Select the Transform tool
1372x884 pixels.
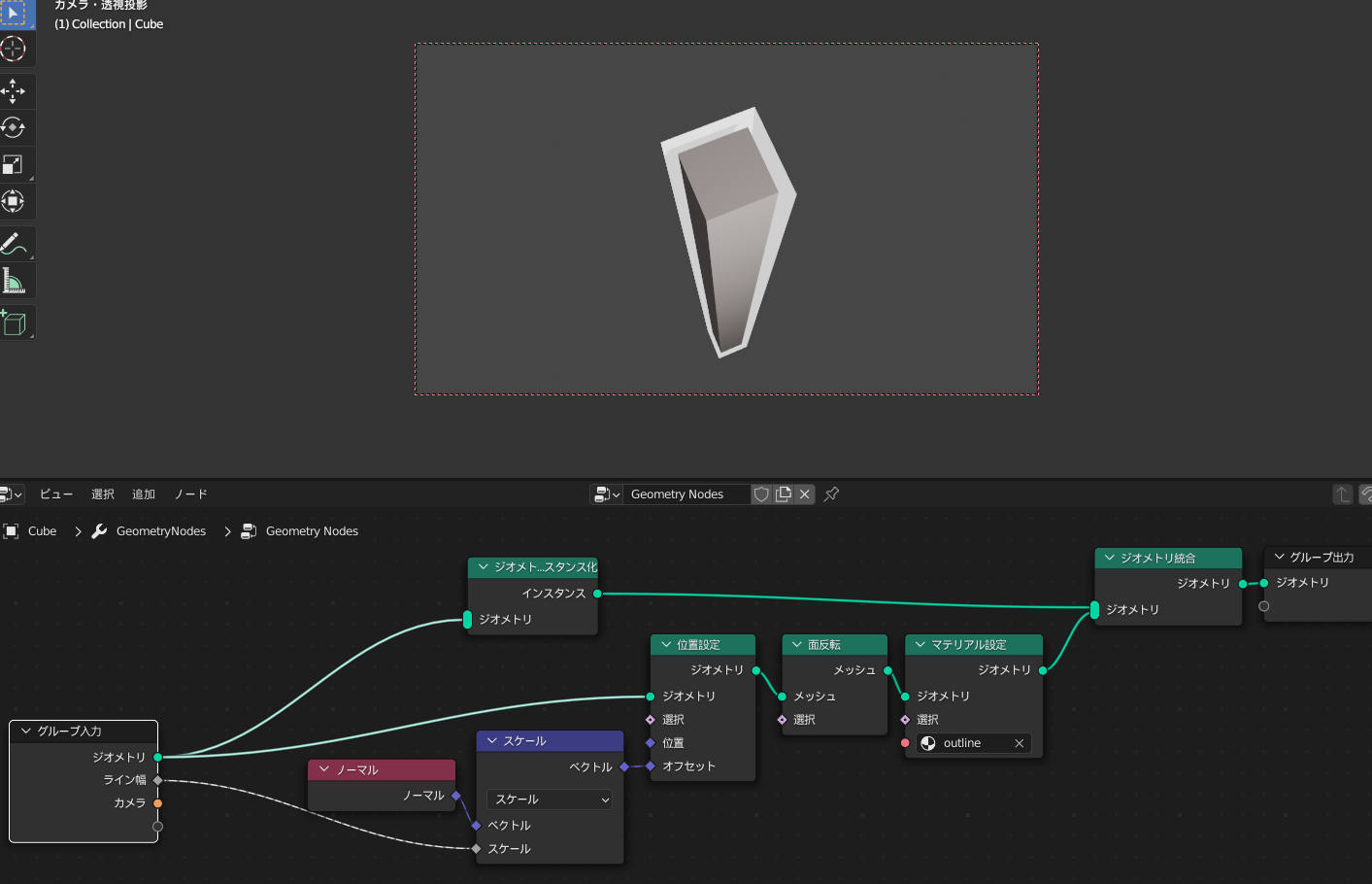tap(14, 201)
